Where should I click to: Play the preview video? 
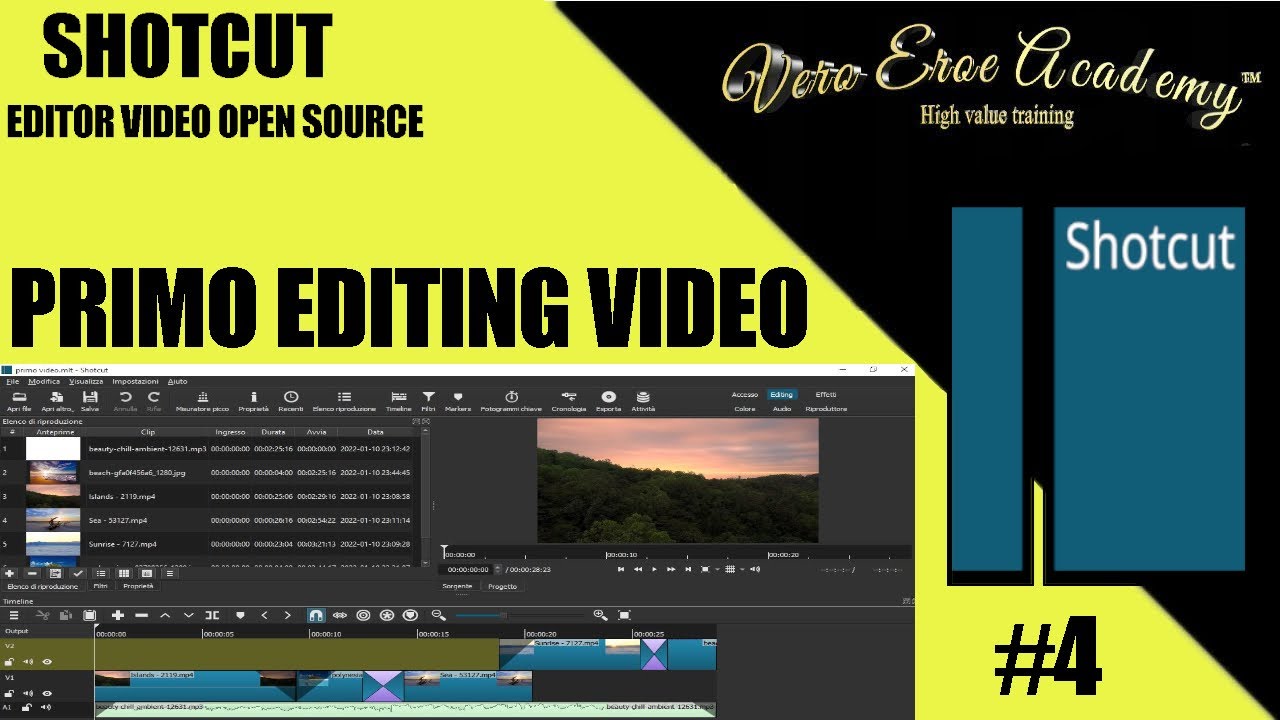tap(654, 569)
